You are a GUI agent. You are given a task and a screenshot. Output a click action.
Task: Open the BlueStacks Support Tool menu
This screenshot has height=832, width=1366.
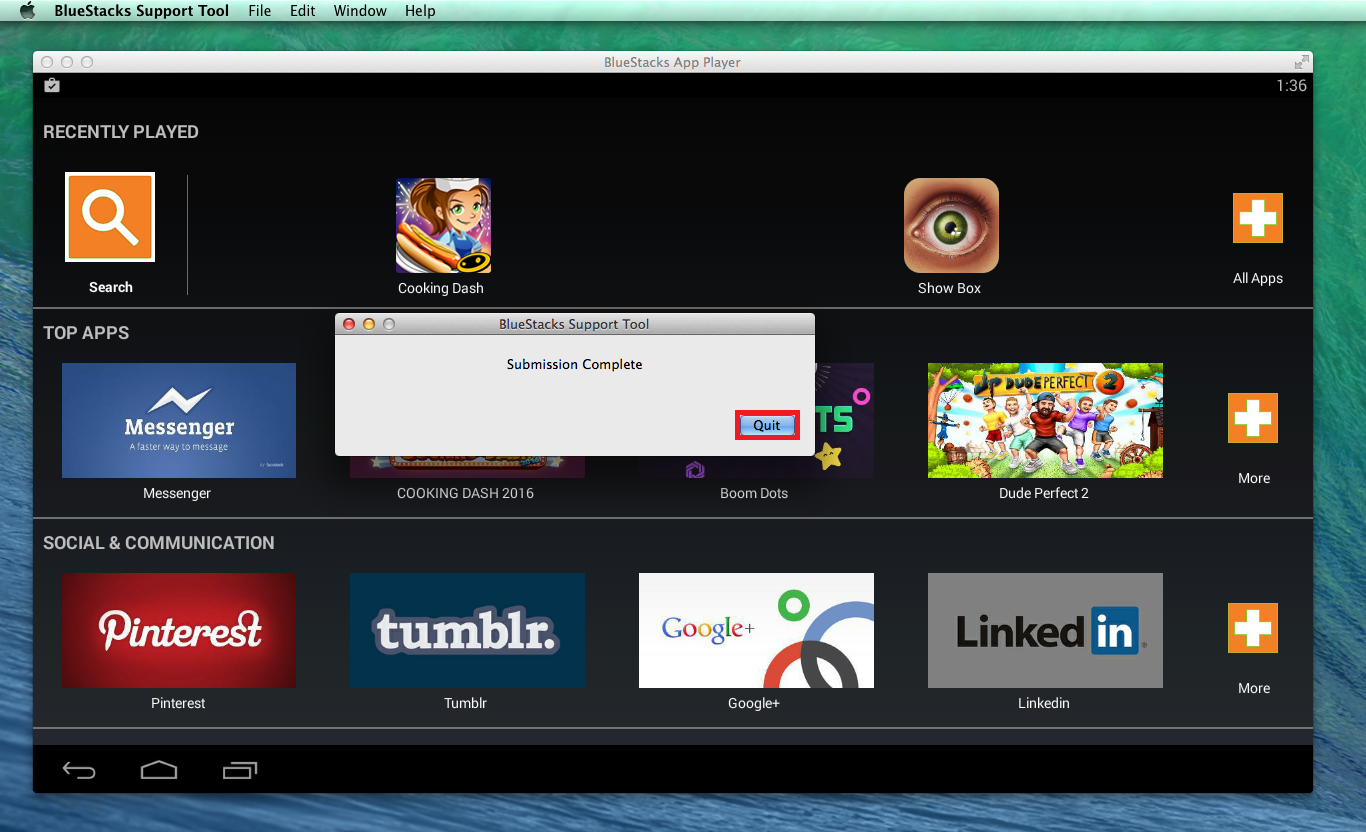141,11
